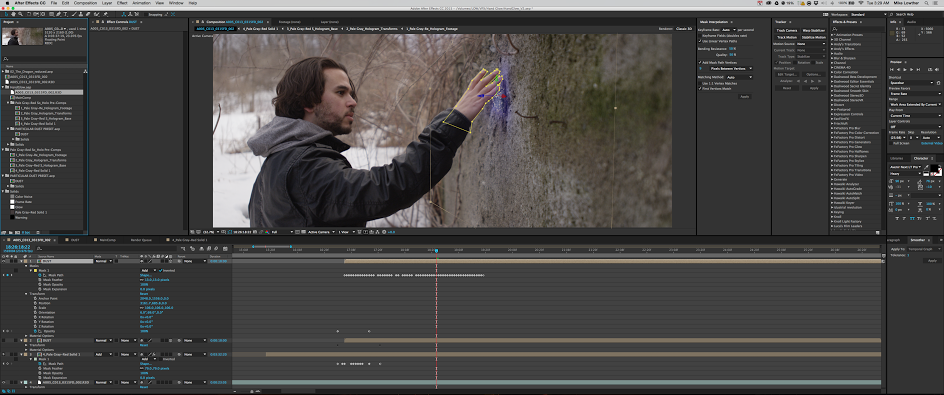This screenshot has height=395, width=944.
Task: Click the Warp Stabilizer button
Action: (813, 30)
